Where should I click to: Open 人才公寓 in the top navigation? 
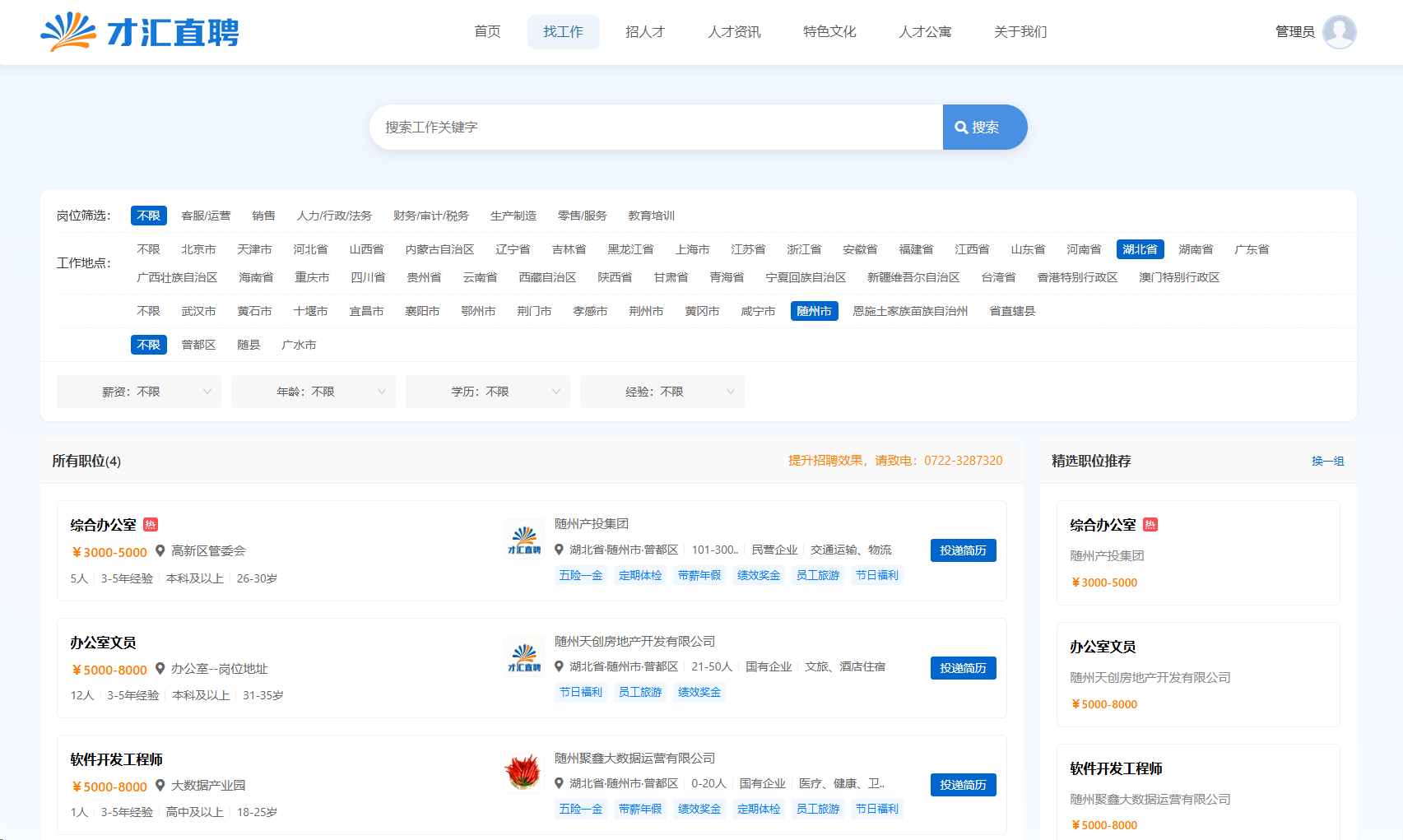tap(925, 32)
